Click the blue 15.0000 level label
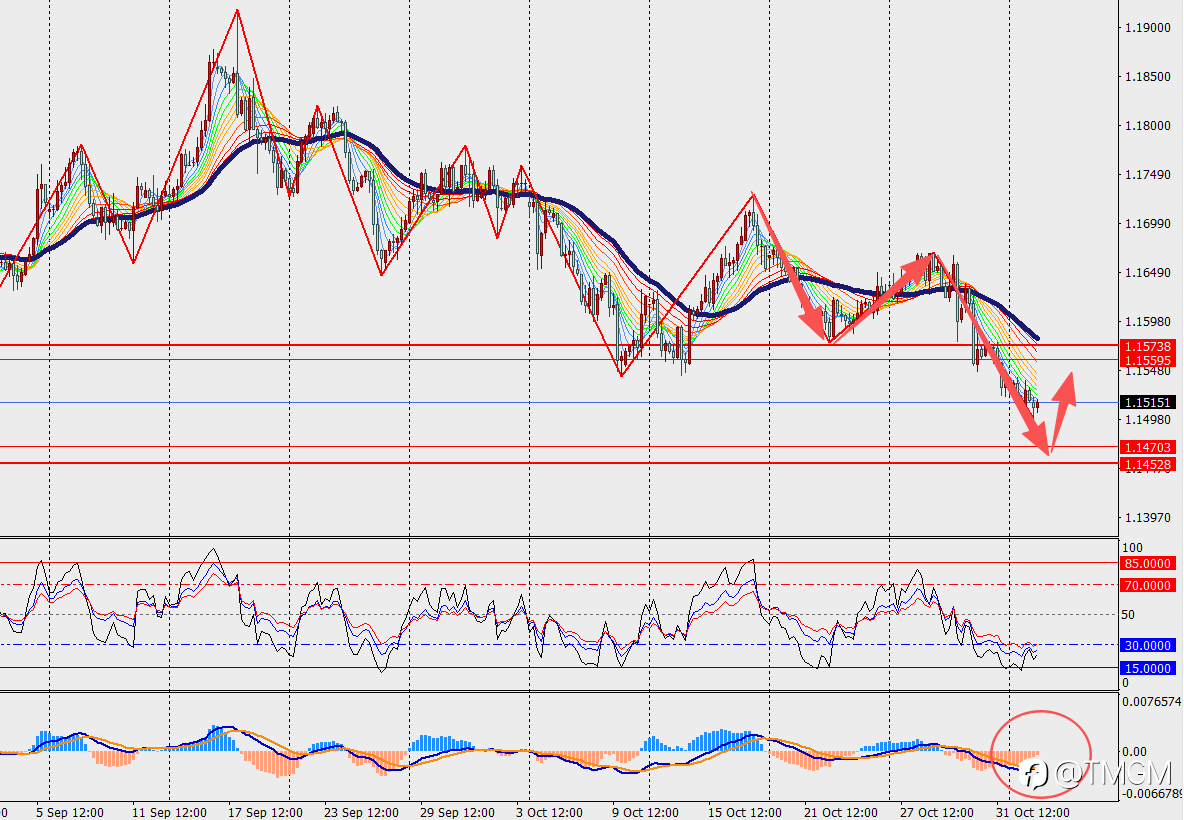This screenshot has width=1184, height=820. pos(1148,668)
